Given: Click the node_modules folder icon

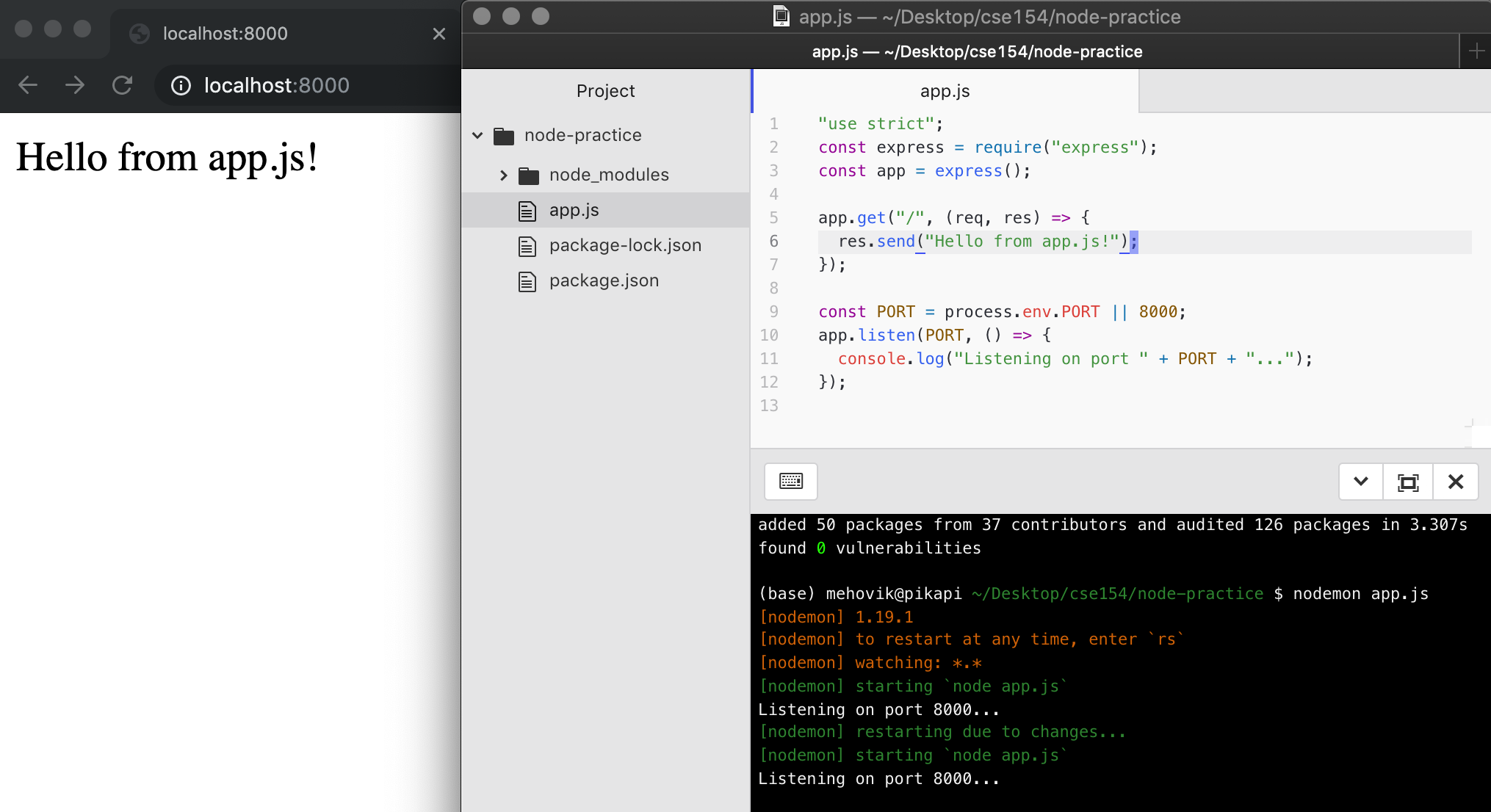Looking at the screenshot, I should 527,175.
